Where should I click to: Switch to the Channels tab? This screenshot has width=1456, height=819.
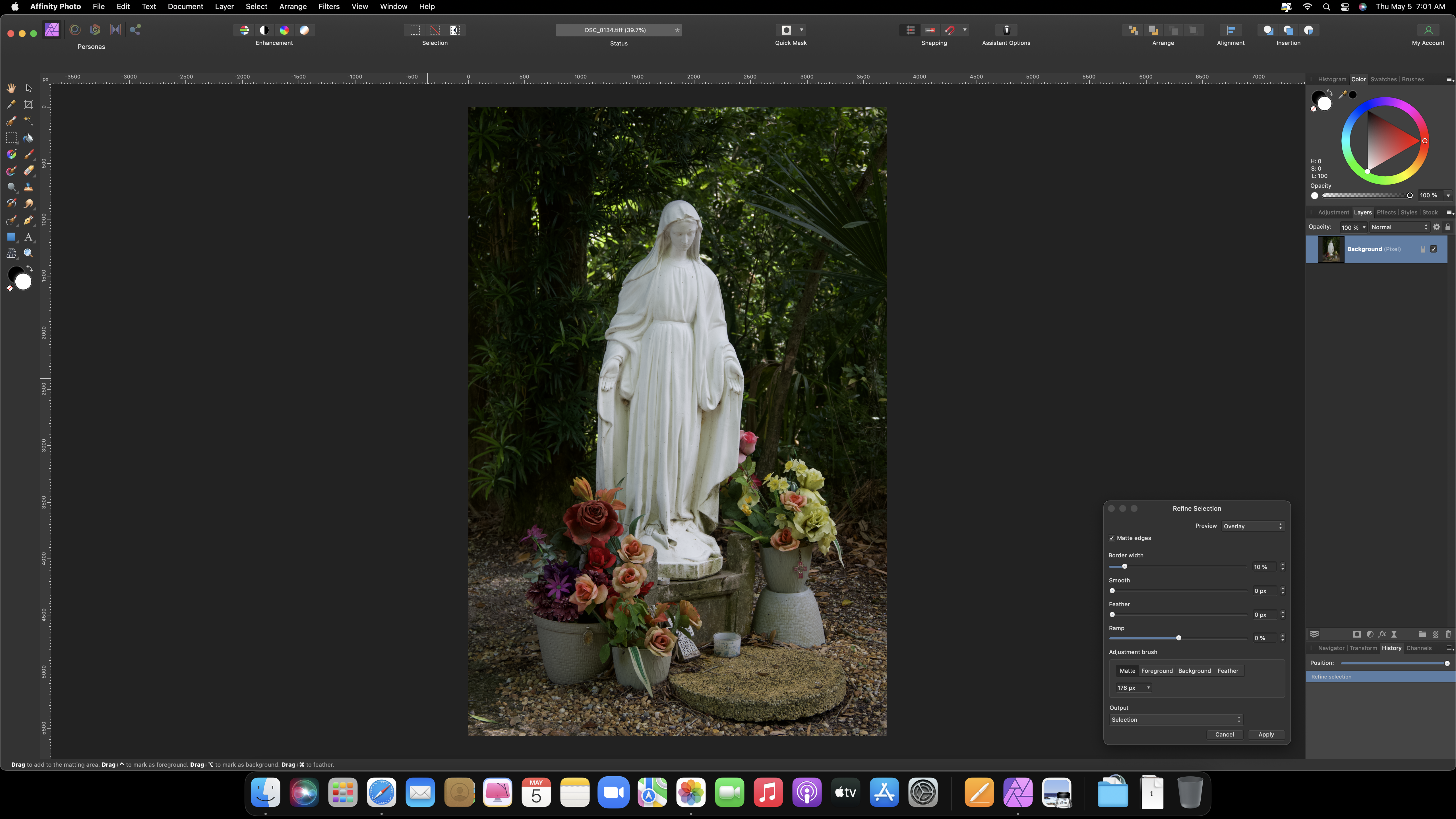coord(1419,648)
